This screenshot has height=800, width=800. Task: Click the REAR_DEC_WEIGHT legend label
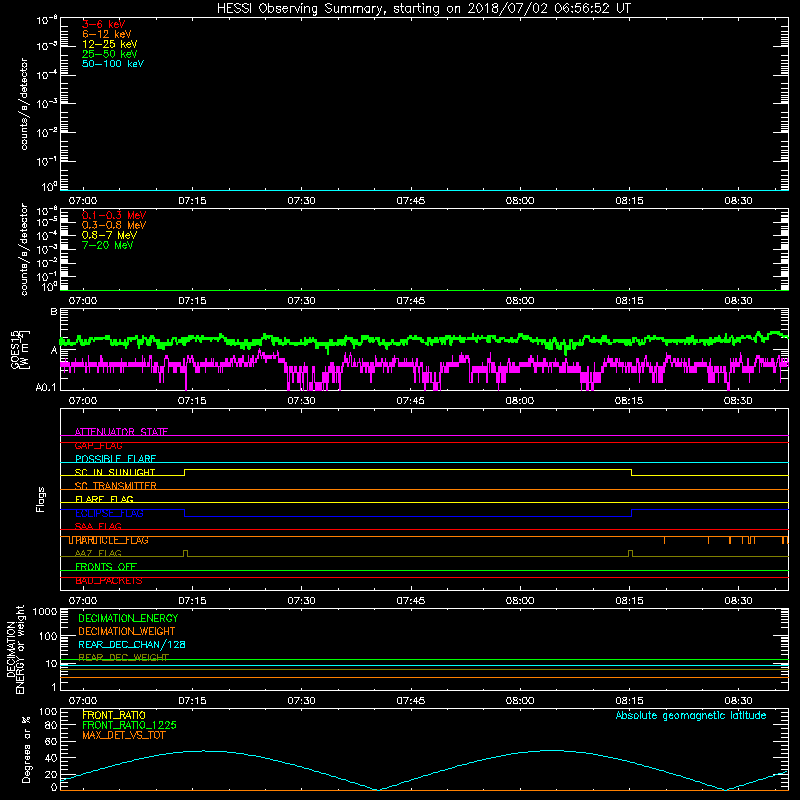coord(123,657)
